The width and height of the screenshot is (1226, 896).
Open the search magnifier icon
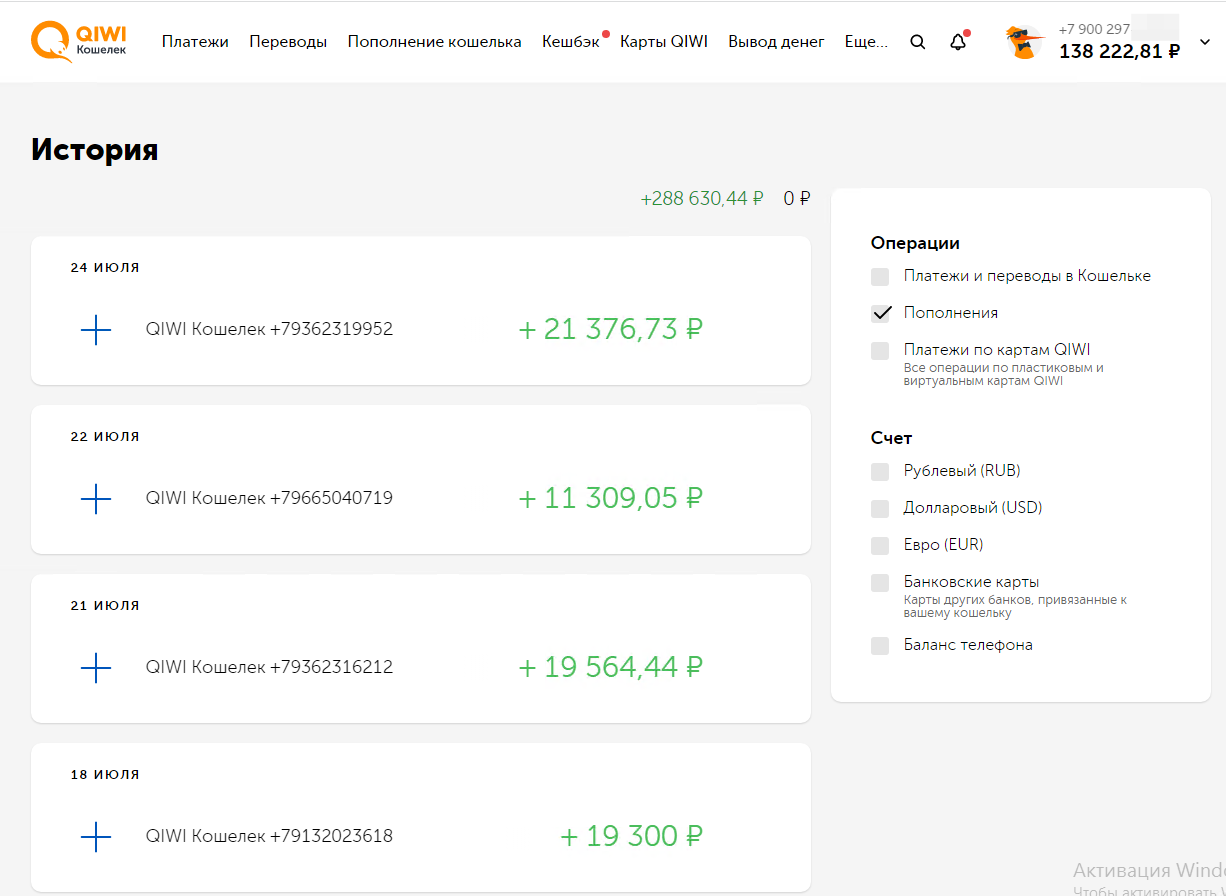pyautogui.click(x=918, y=42)
